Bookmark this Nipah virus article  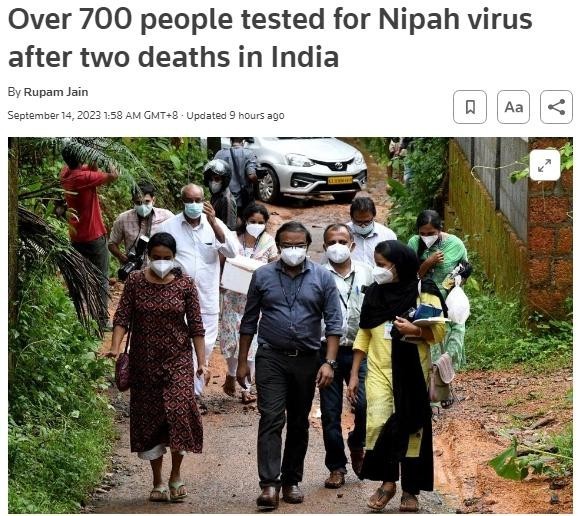470,107
